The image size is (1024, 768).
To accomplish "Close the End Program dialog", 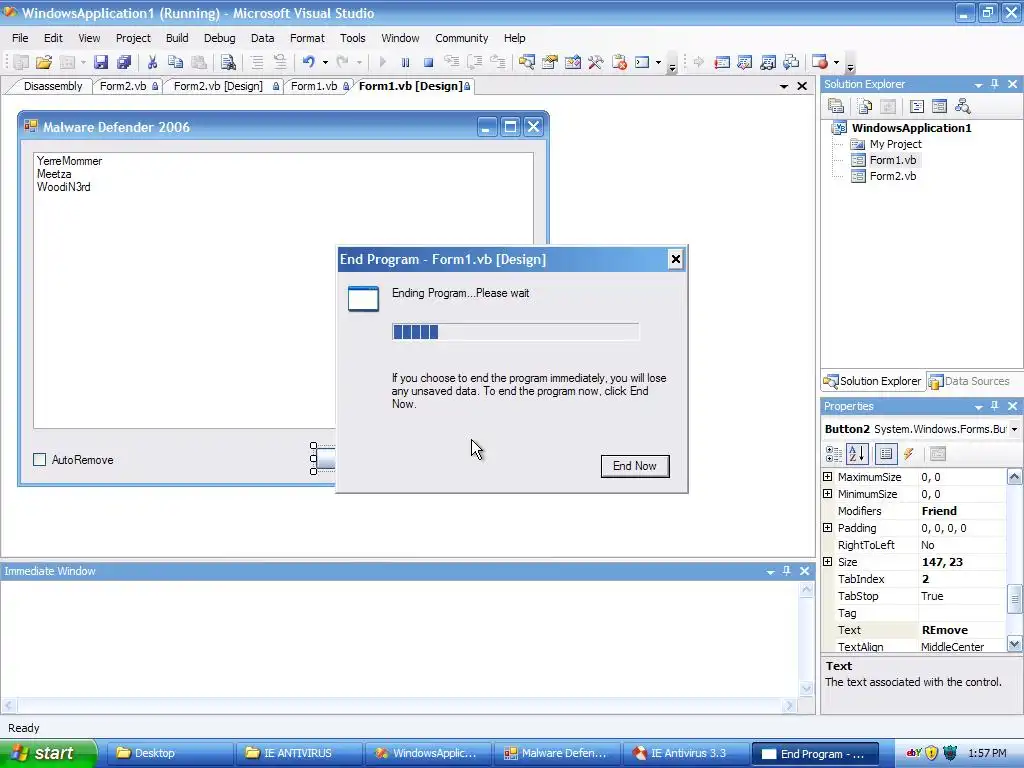I will point(675,259).
